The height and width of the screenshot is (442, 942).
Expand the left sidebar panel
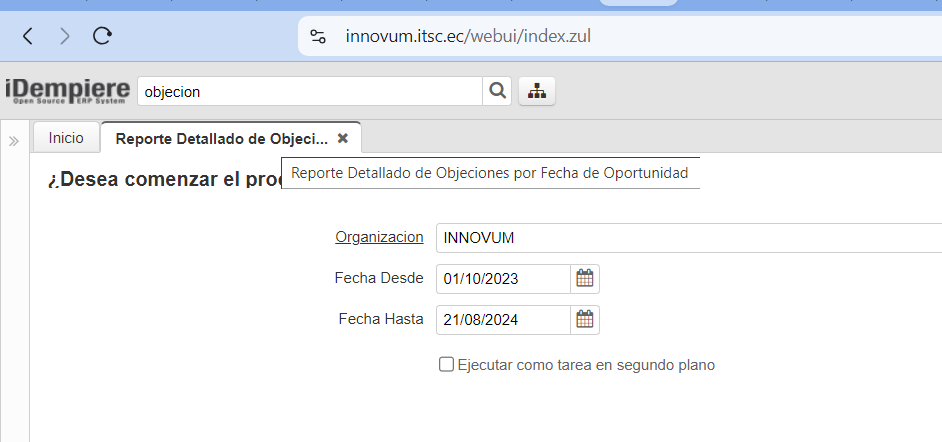14,141
